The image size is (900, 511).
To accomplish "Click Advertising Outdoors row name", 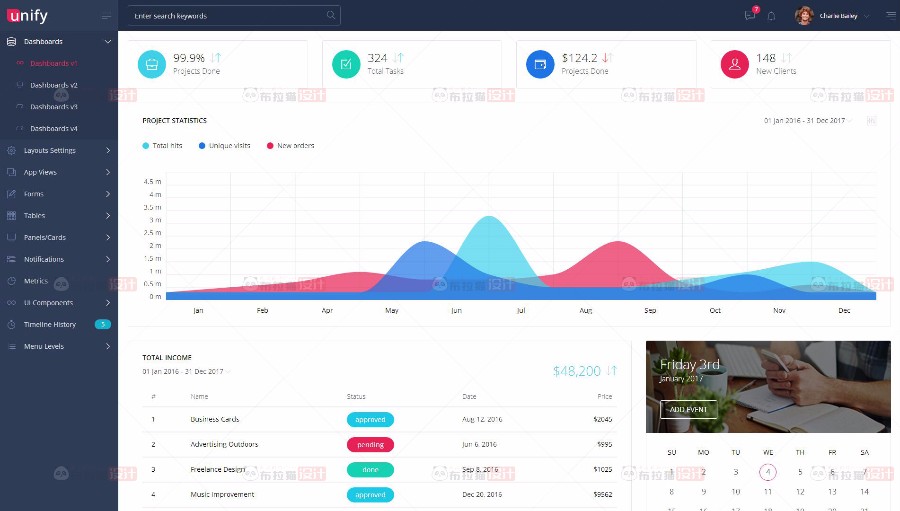I will [x=224, y=444].
